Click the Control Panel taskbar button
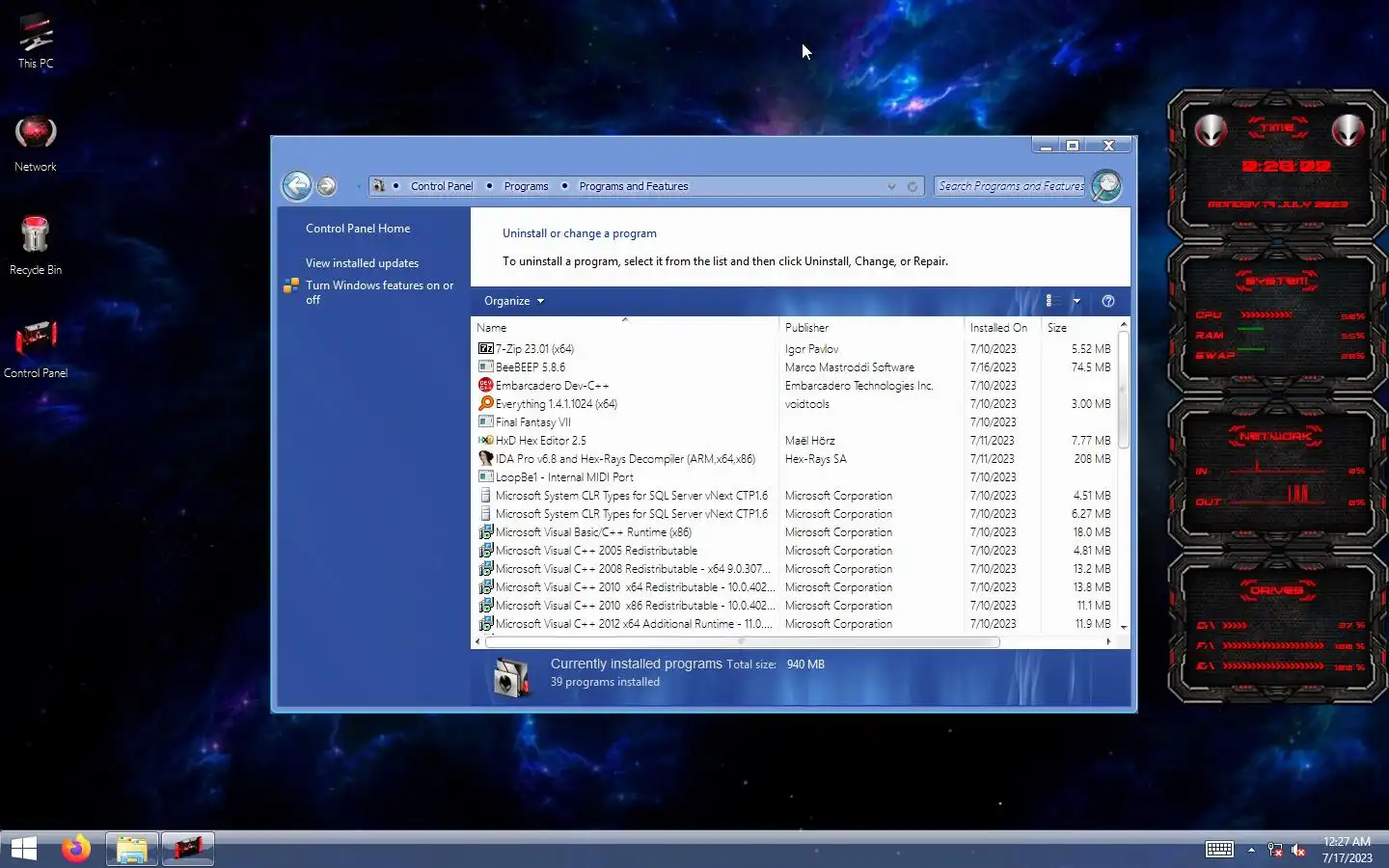Viewport: 1389px width, 868px height. click(x=187, y=849)
